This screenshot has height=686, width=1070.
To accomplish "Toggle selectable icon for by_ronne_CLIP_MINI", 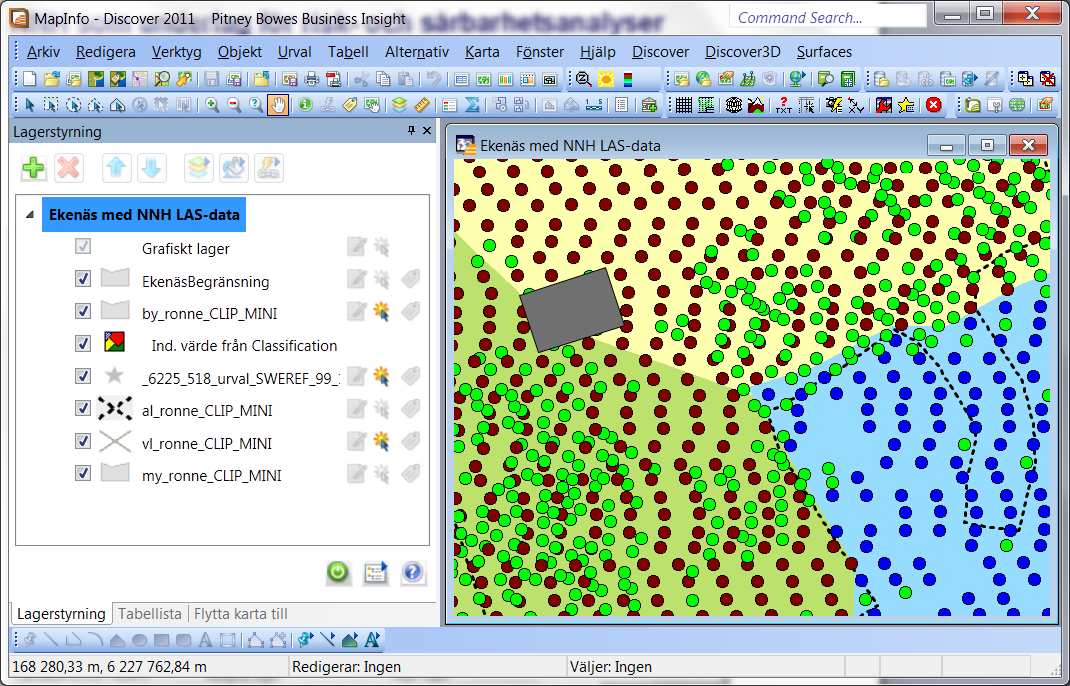I will point(382,312).
